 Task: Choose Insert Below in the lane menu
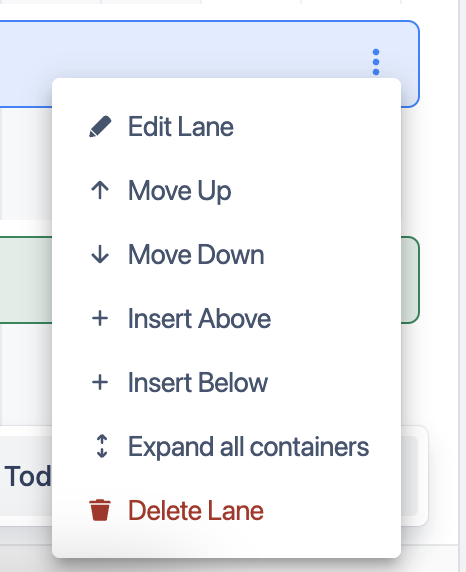[226, 383]
